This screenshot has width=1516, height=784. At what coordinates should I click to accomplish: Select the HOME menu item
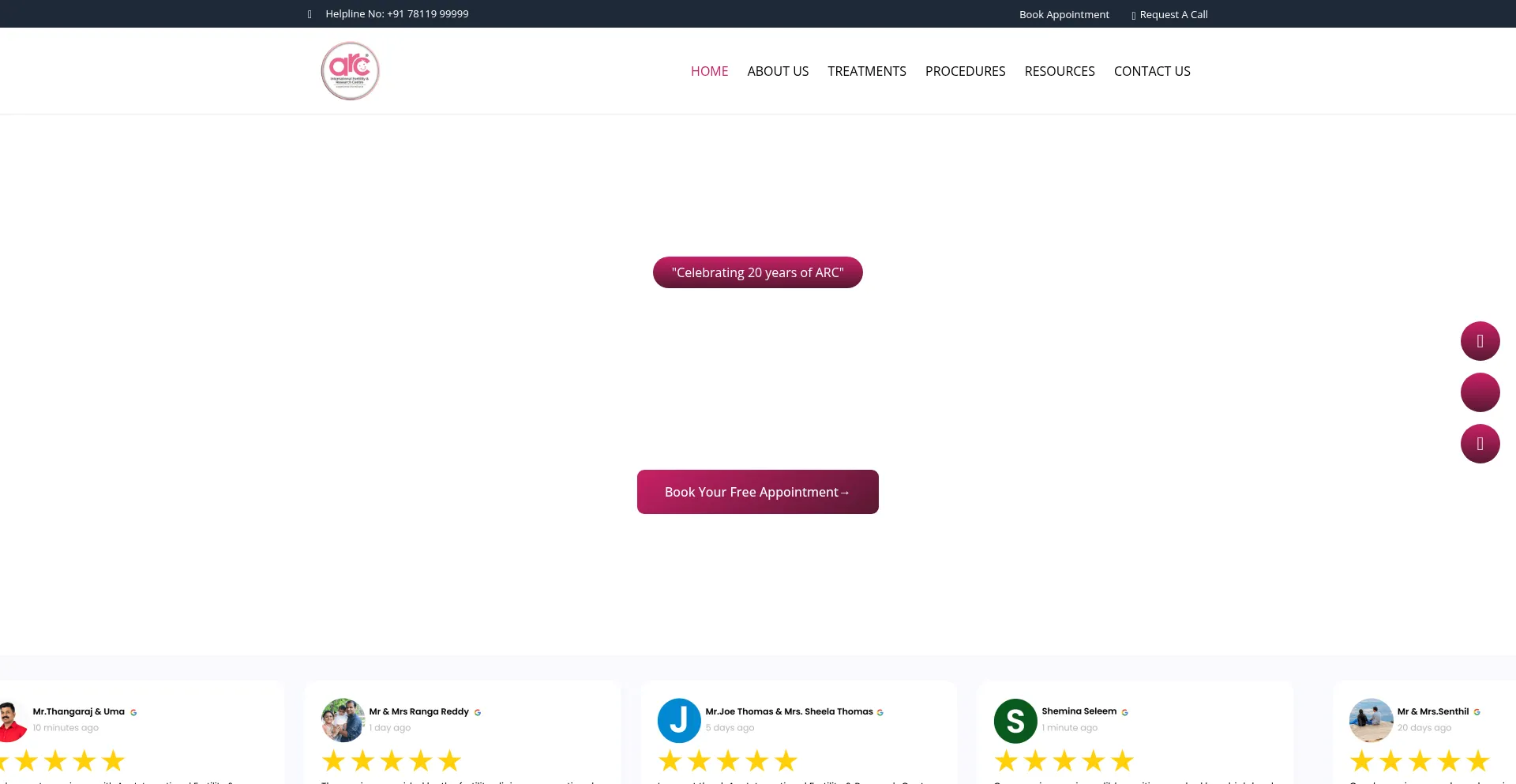click(x=709, y=70)
